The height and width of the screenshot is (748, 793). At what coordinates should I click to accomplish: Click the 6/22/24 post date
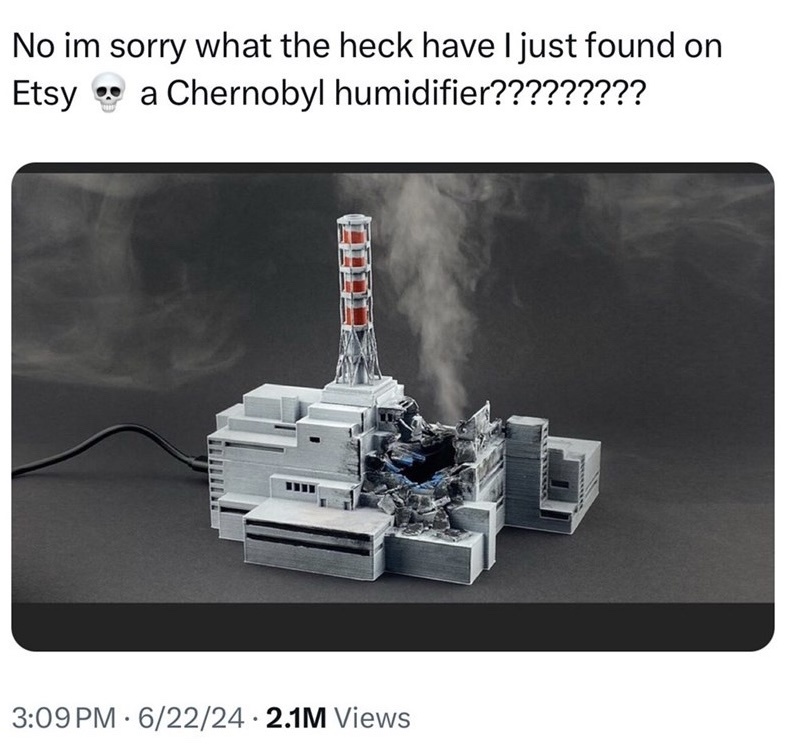[x=185, y=718]
